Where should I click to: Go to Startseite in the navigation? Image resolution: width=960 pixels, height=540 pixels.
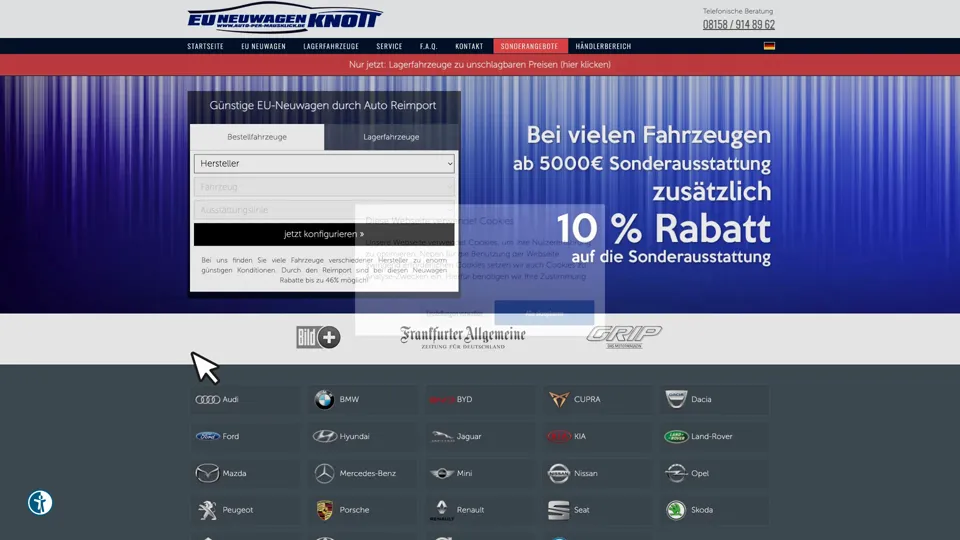coord(205,46)
